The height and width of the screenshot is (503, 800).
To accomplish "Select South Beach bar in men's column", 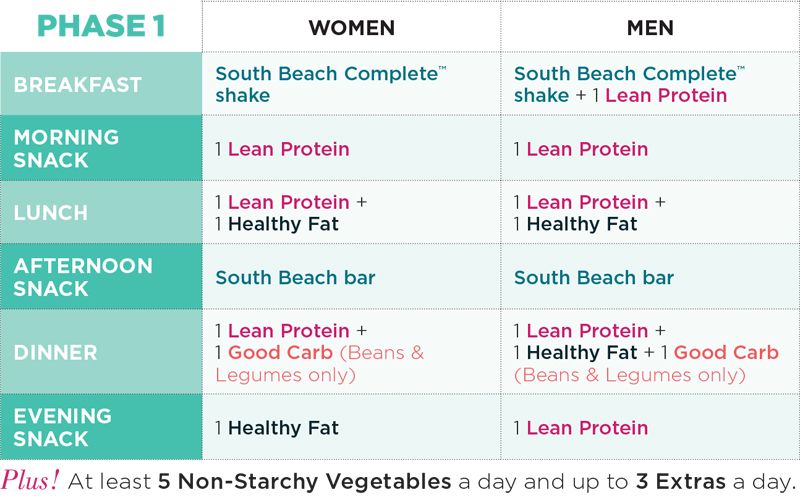I will [594, 278].
